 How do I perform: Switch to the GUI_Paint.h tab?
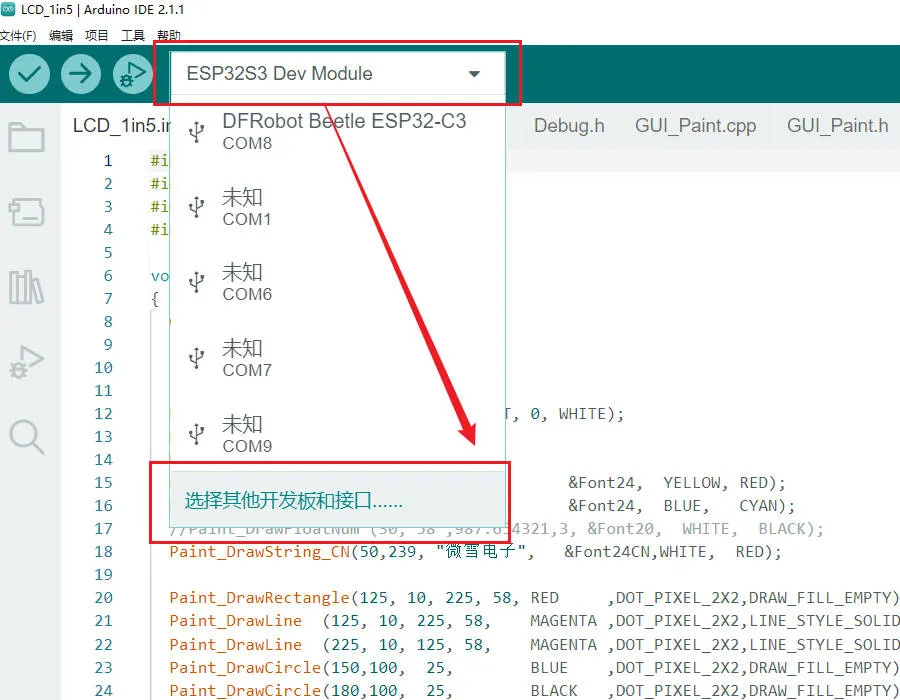[x=837, y=126]
